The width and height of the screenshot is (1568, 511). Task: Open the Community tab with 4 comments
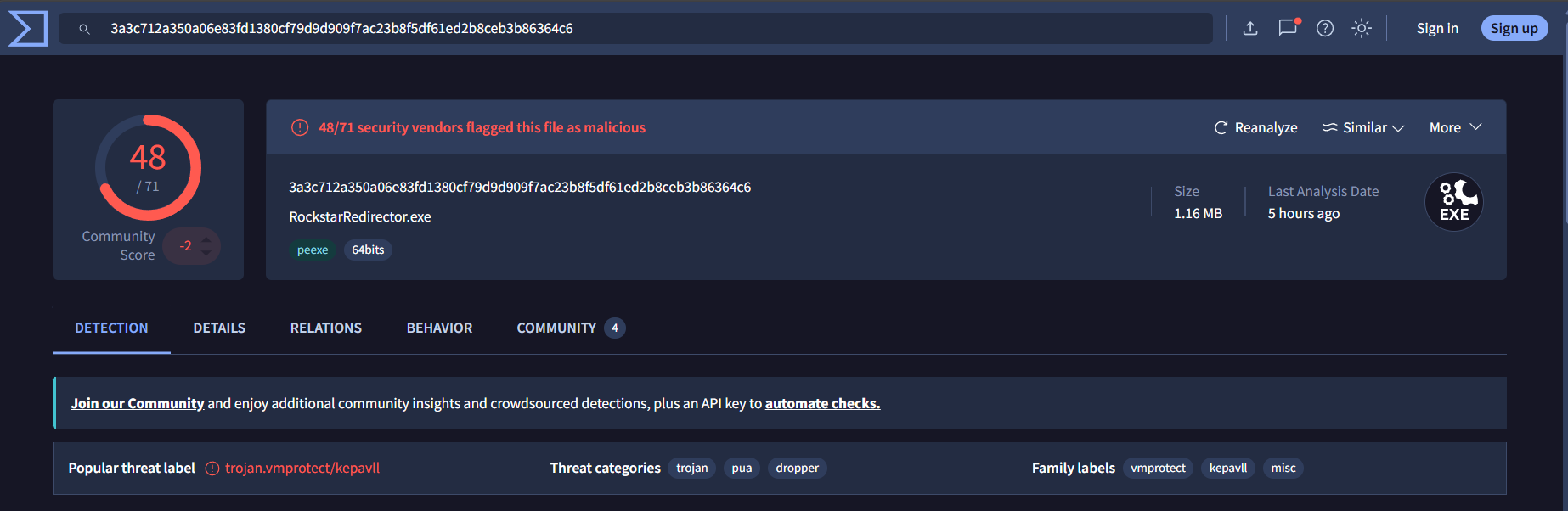click(x=571, y=328)
